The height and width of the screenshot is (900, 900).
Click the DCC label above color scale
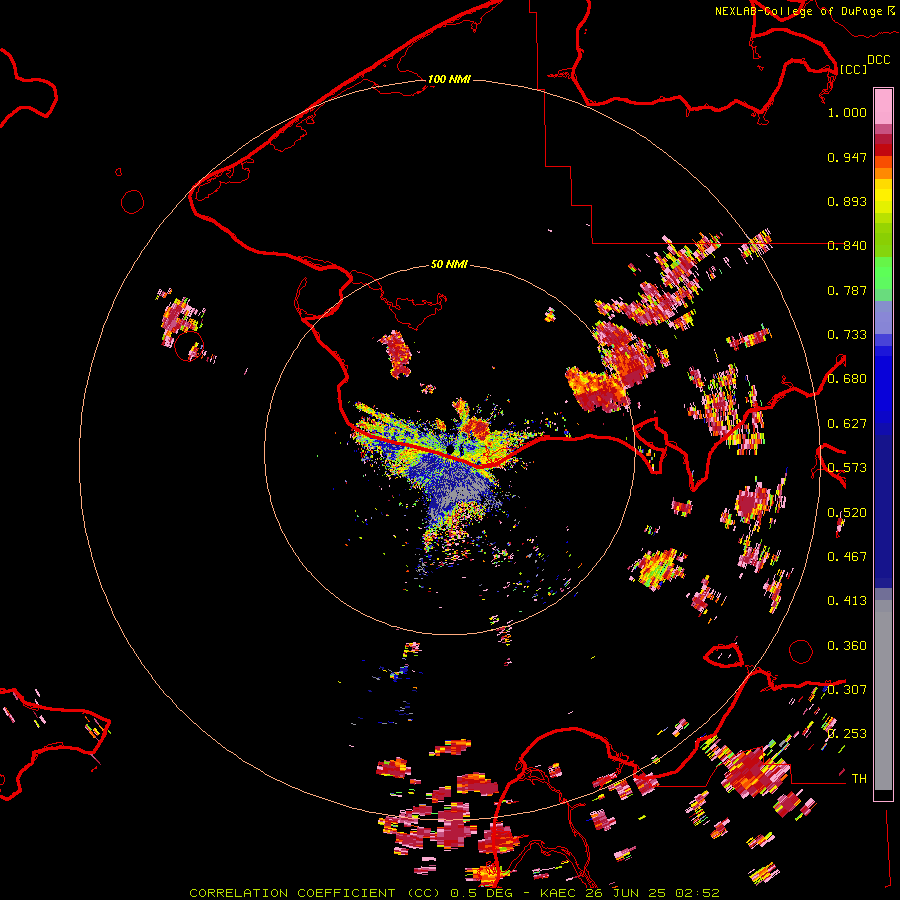(878, 60)
